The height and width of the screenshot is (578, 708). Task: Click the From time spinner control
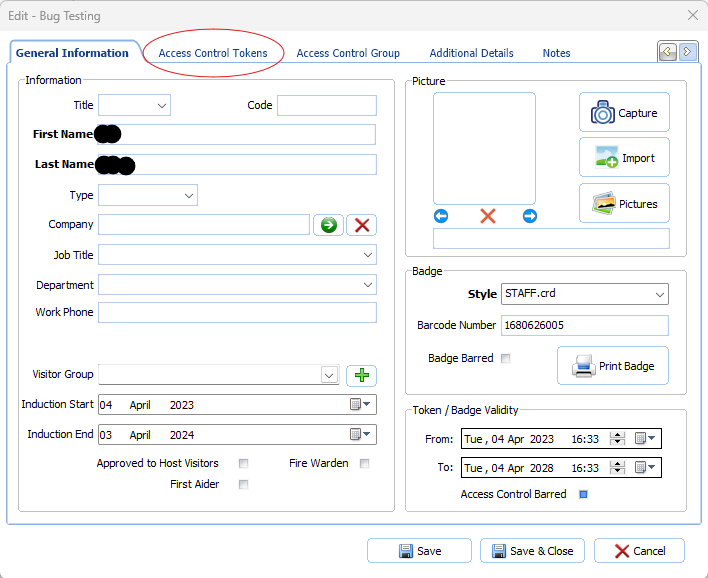[617, 438]
